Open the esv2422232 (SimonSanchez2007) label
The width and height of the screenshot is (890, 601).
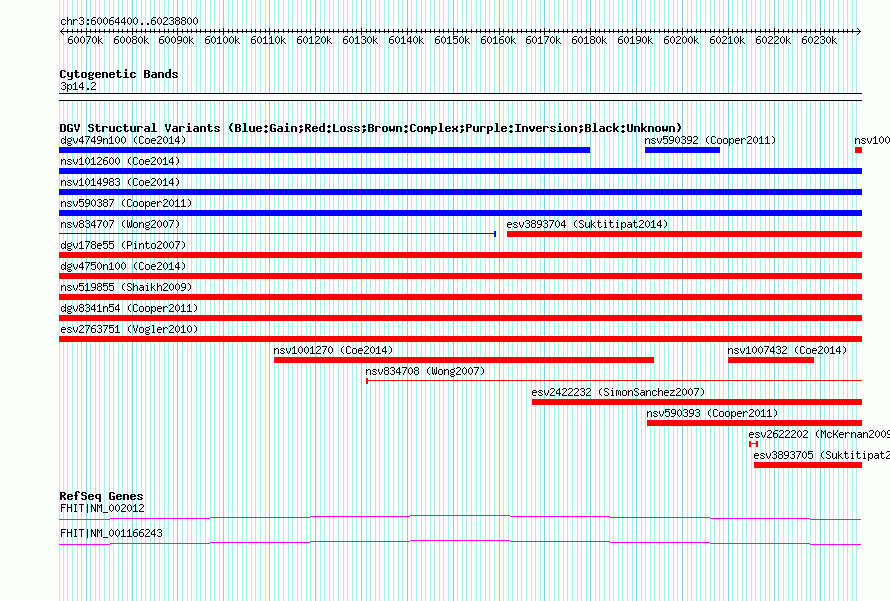point(618,392)
